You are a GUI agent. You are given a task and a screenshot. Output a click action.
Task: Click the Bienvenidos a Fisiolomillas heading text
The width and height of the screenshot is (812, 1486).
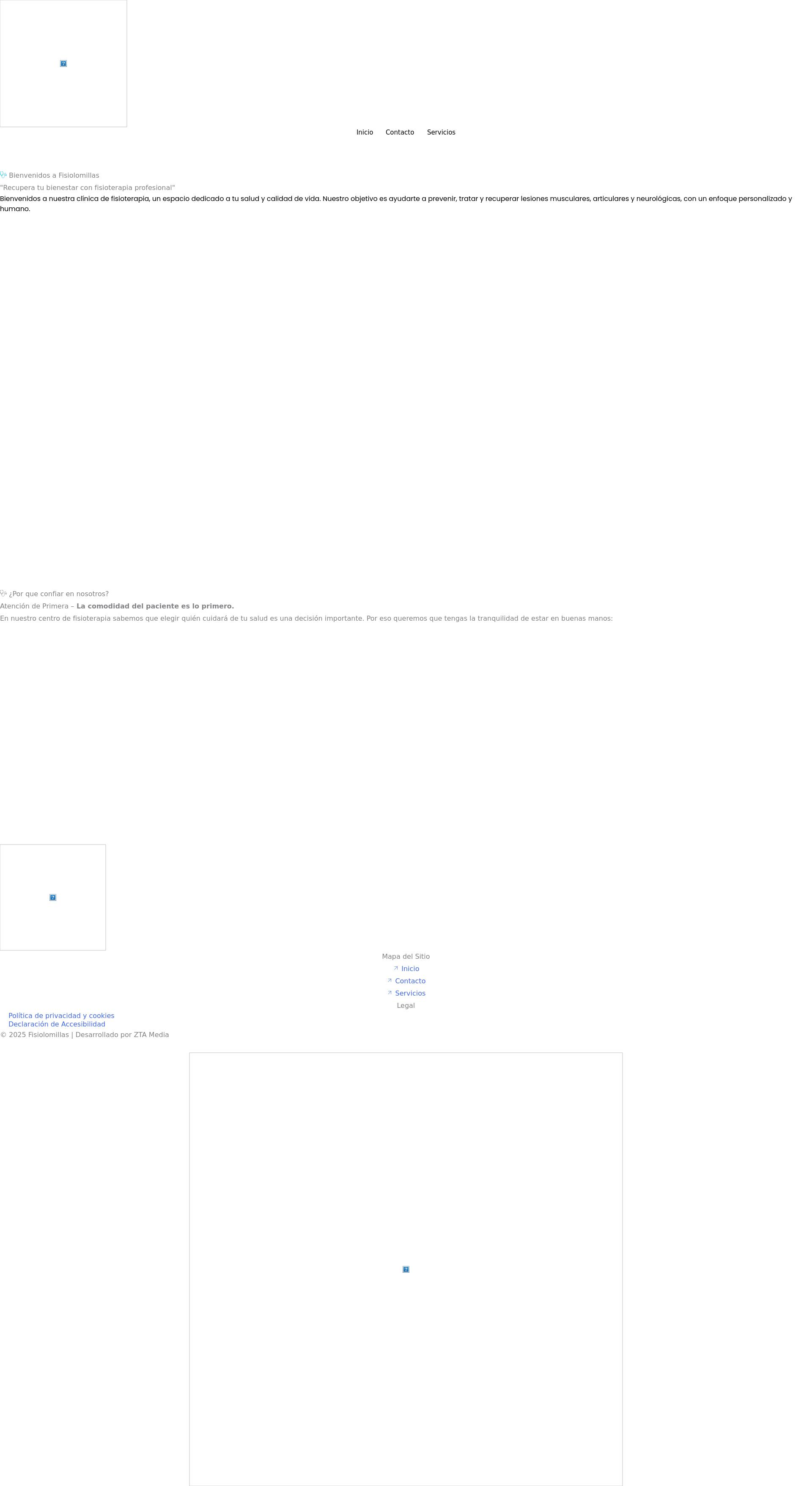[54, 175]
